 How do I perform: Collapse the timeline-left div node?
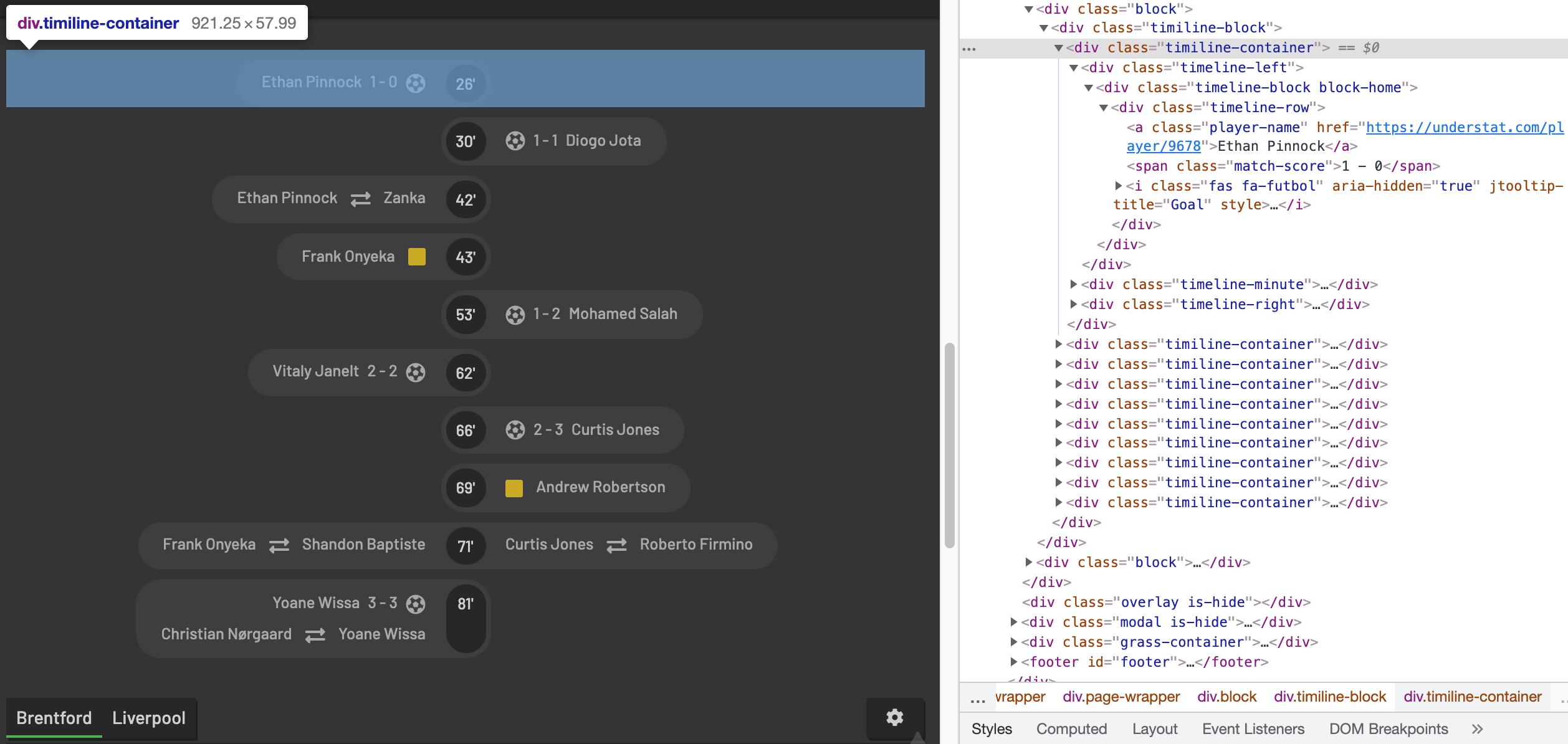tap(1073, 68)
